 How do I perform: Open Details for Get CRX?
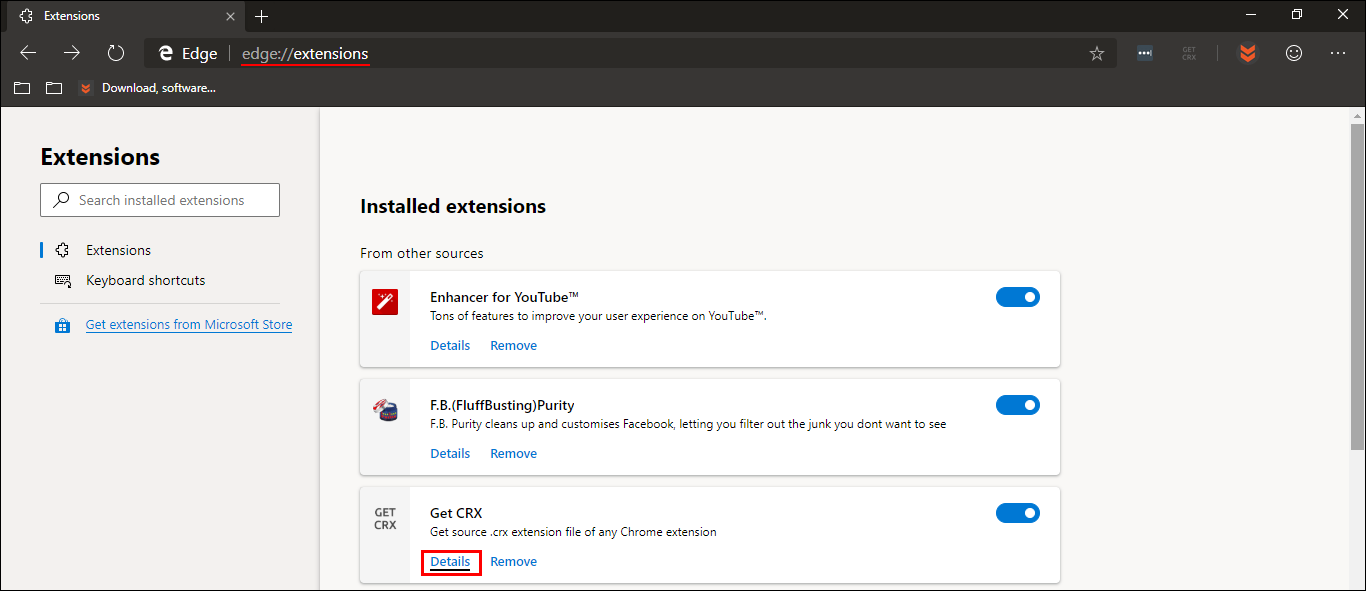tap(450, 562)
